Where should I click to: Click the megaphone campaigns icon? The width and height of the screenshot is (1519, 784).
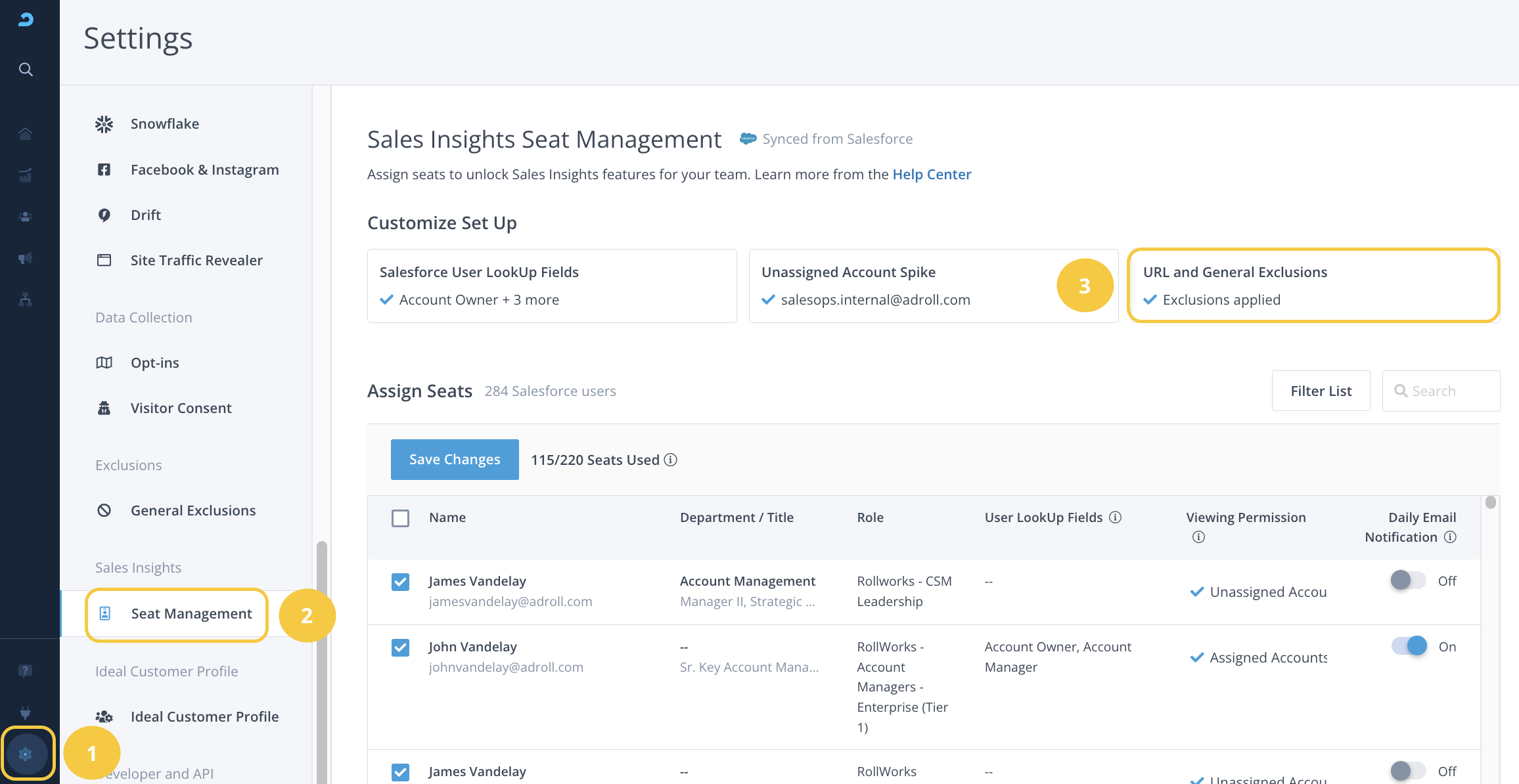coord(26,258)
